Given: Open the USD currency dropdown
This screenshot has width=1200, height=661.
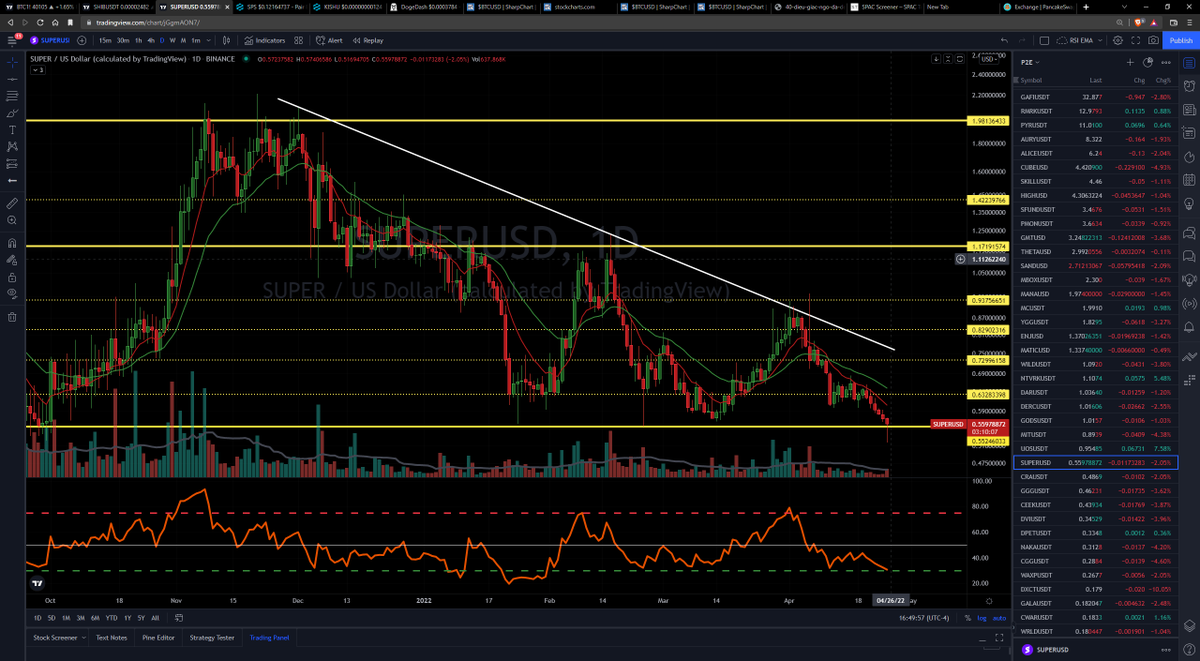Looking at the screenshot, I should pyautogui.click(x=987, y=59).
